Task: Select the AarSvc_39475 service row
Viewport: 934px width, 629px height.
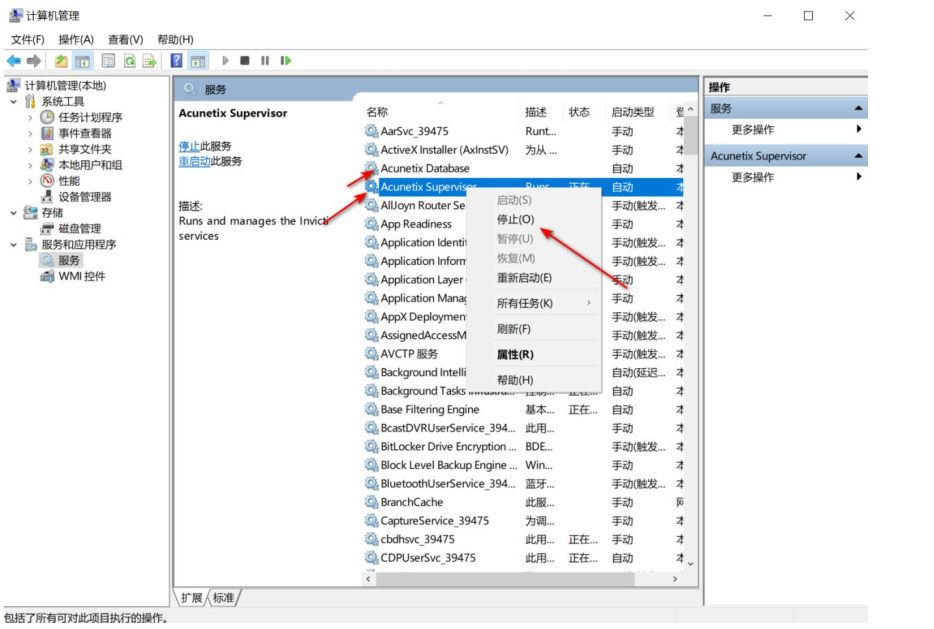Action: pos(523,132)
